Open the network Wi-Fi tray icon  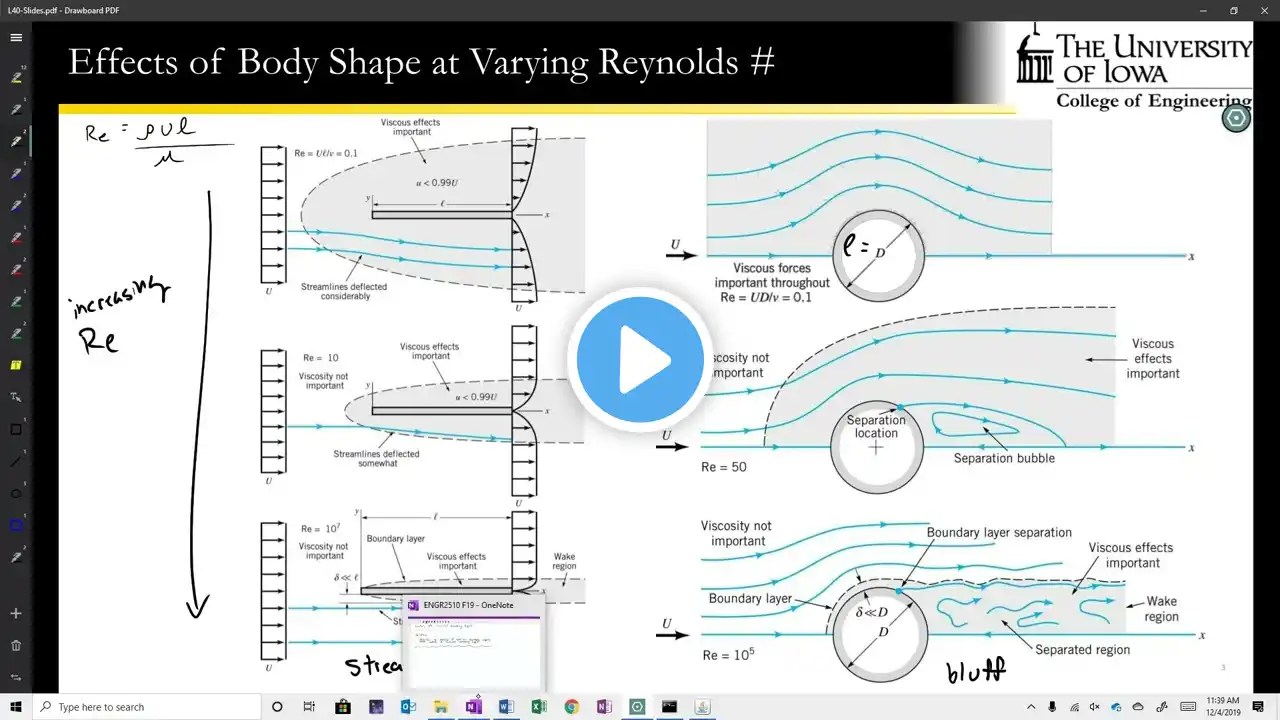point(1075,707)
